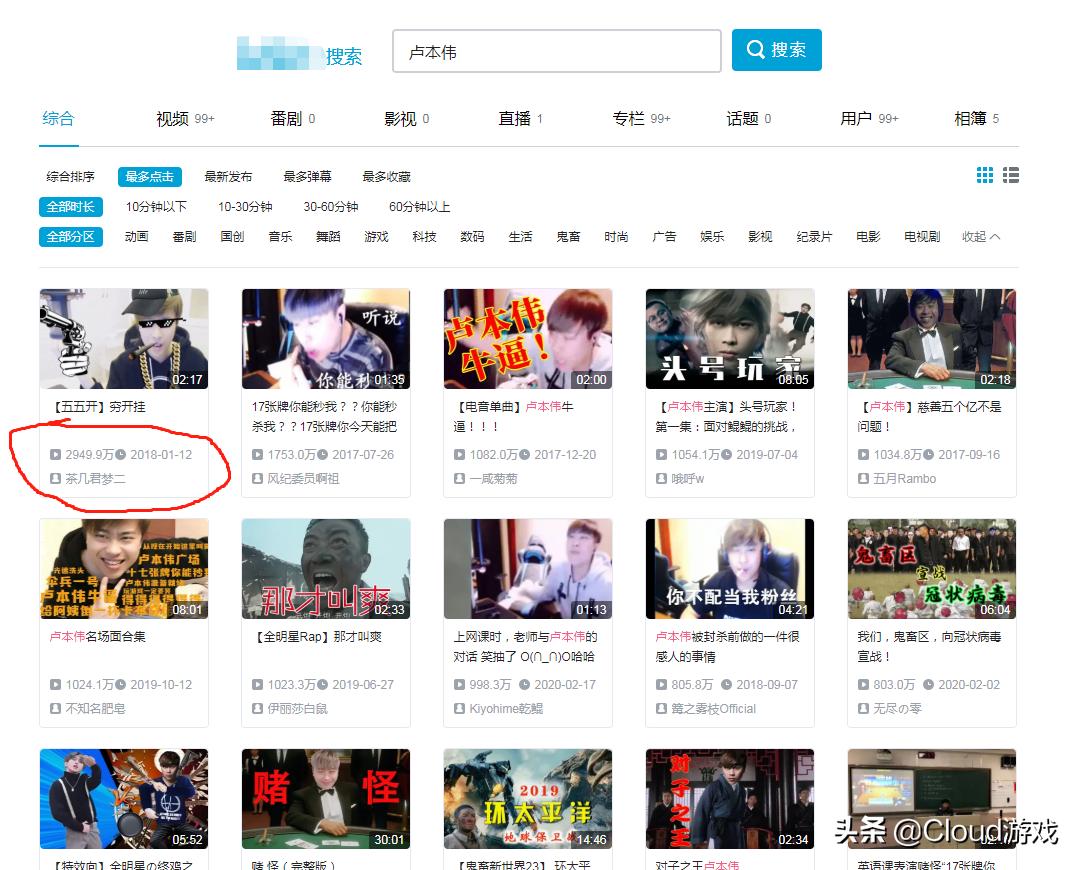
Task: Filter by the 动画 category
Action: (137, 237)
